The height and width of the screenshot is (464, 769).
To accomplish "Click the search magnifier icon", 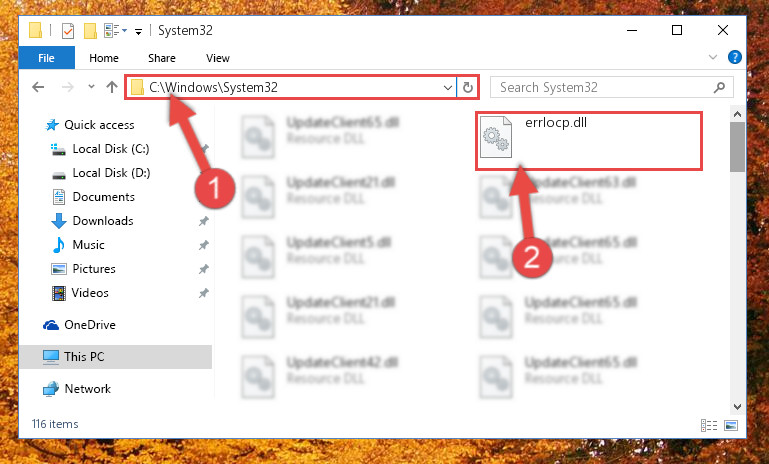I will [x=719, y=87].
